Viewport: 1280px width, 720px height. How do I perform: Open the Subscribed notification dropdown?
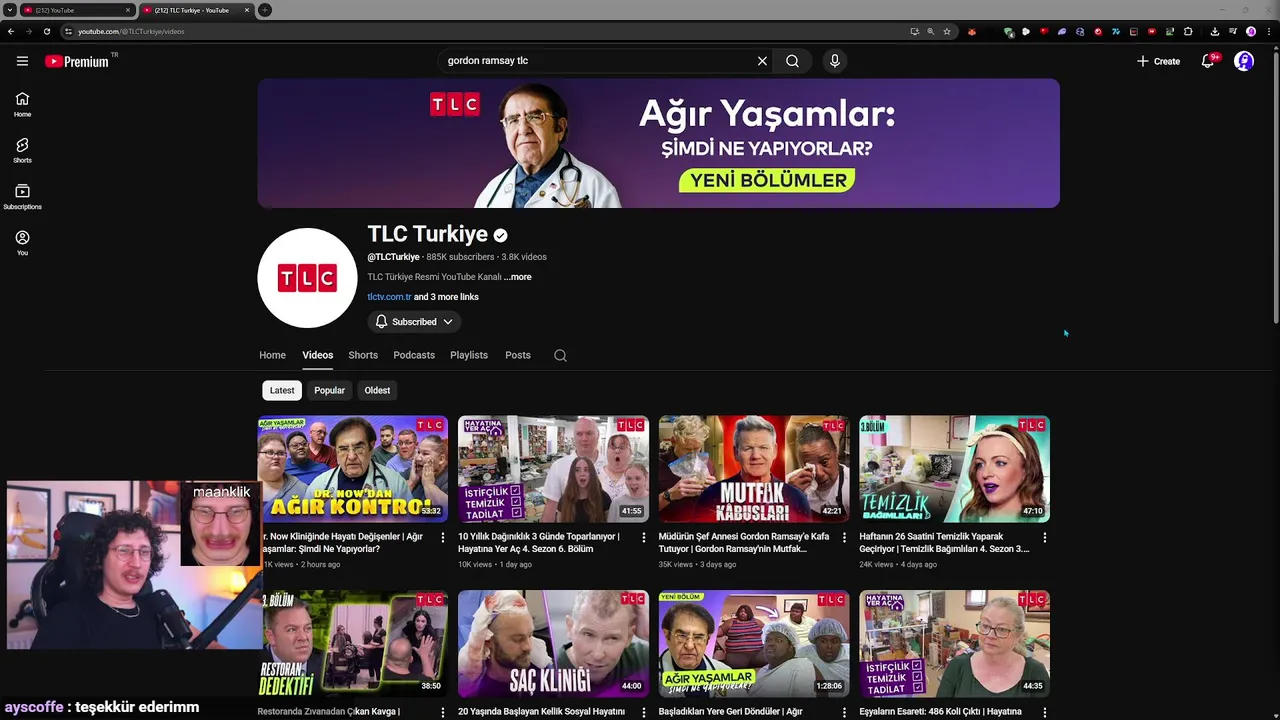click(x=414, y=322)
